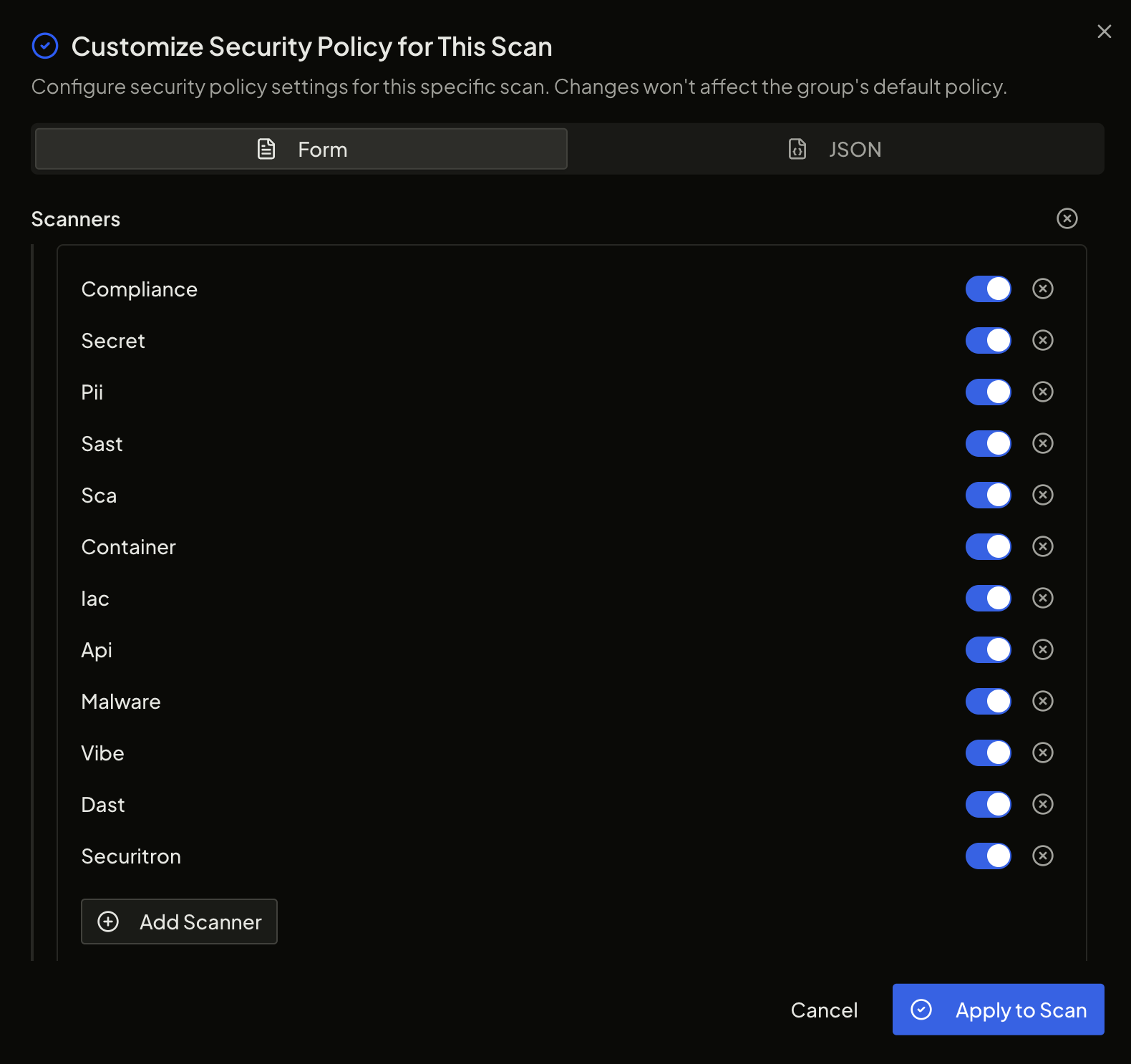Remove the Api scanner with its X icon
Screen dimensions: 1131x1064
1043,649
